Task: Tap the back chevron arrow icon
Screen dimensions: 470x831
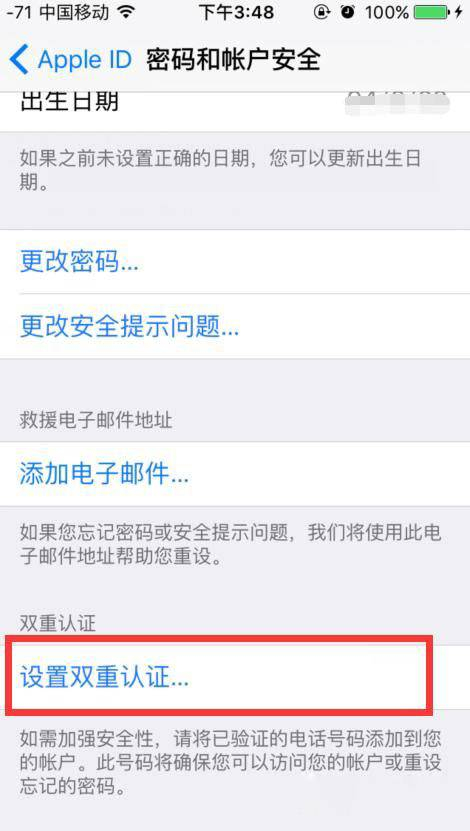Action: [19, 60]
